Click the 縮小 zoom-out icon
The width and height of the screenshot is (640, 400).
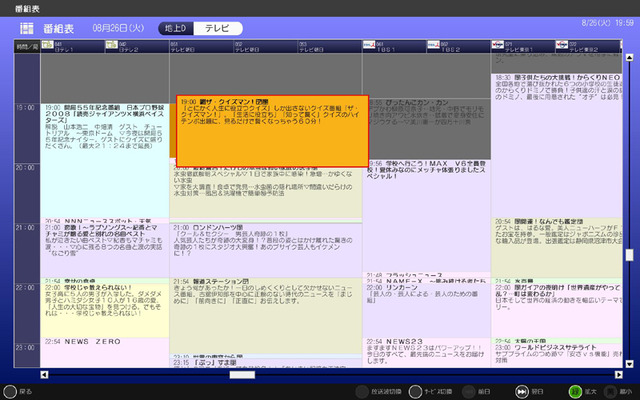tap(611, 391)
